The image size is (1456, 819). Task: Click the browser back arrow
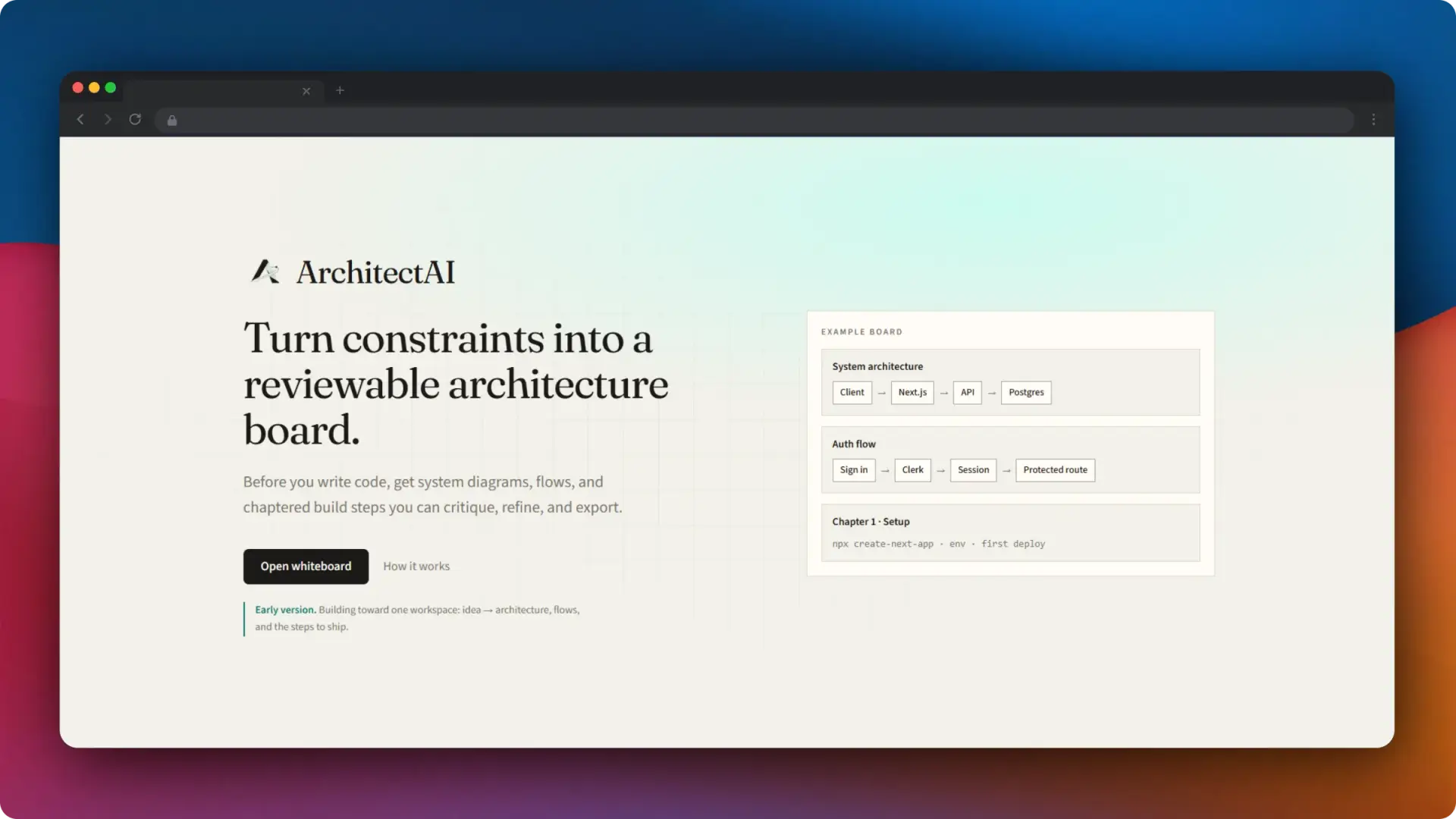coord(80,119)
